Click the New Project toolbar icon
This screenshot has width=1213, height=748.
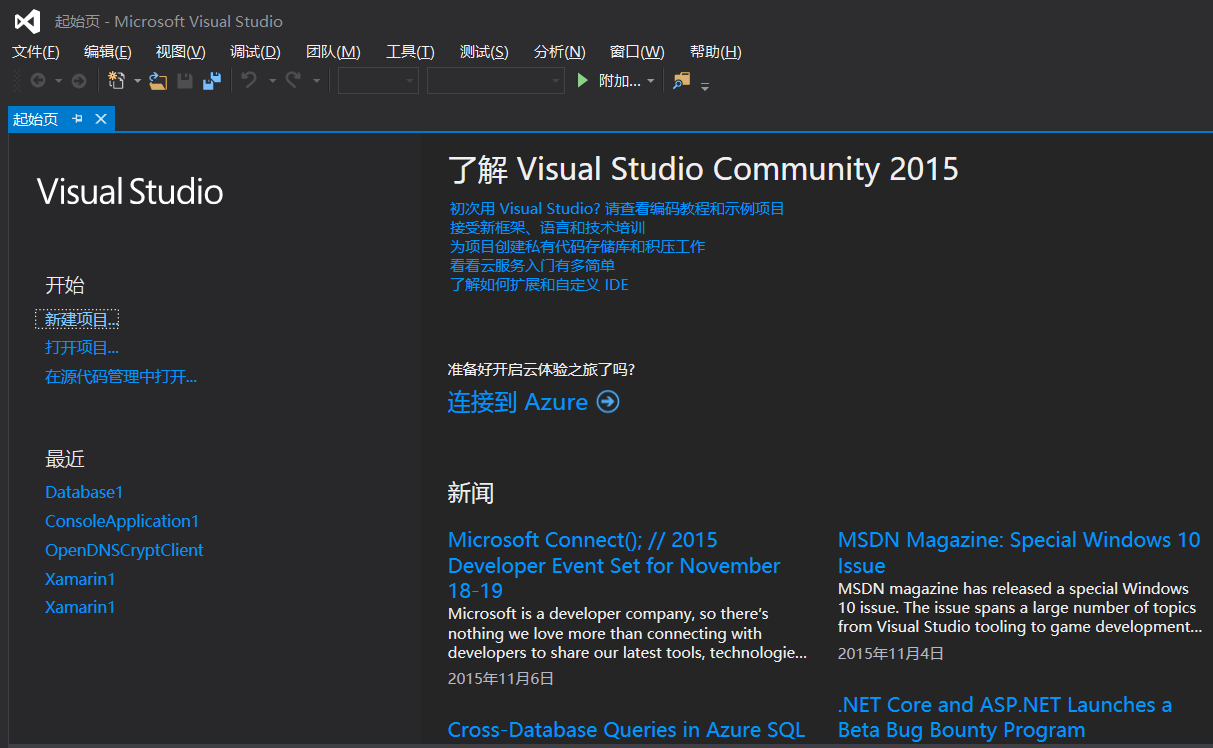117,81
